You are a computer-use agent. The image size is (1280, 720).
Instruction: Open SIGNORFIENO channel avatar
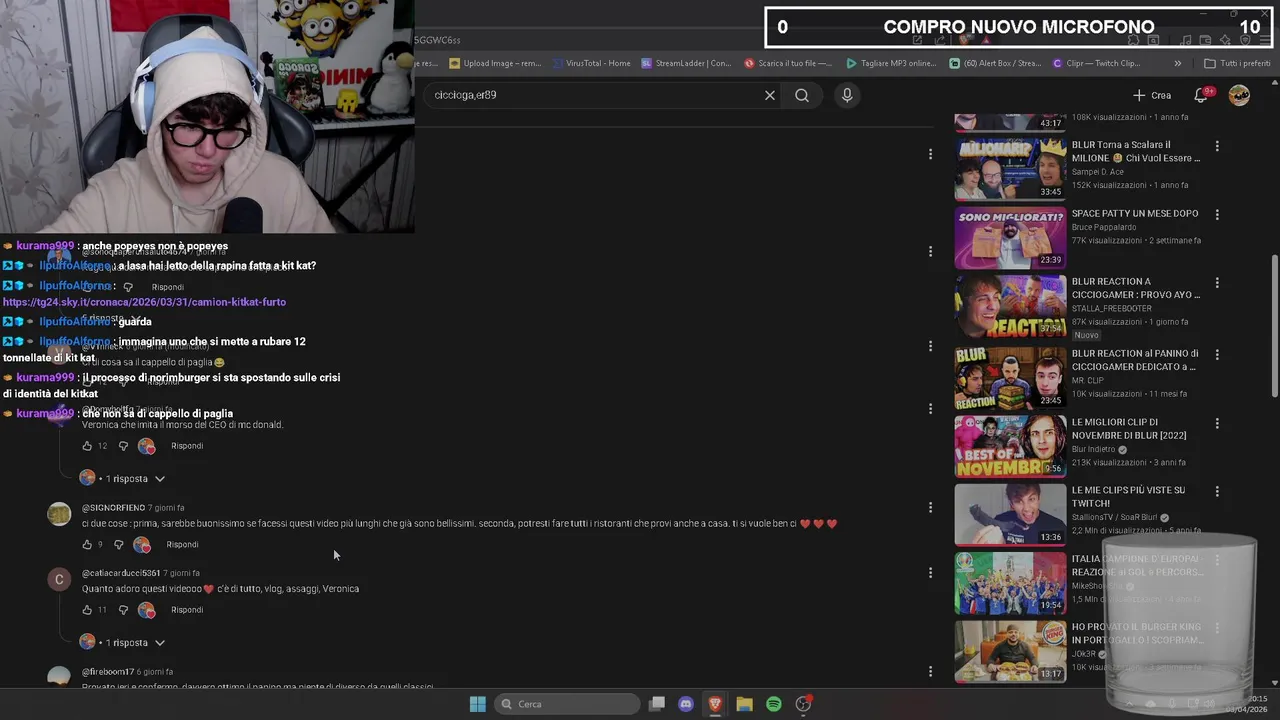coord(59,515)
